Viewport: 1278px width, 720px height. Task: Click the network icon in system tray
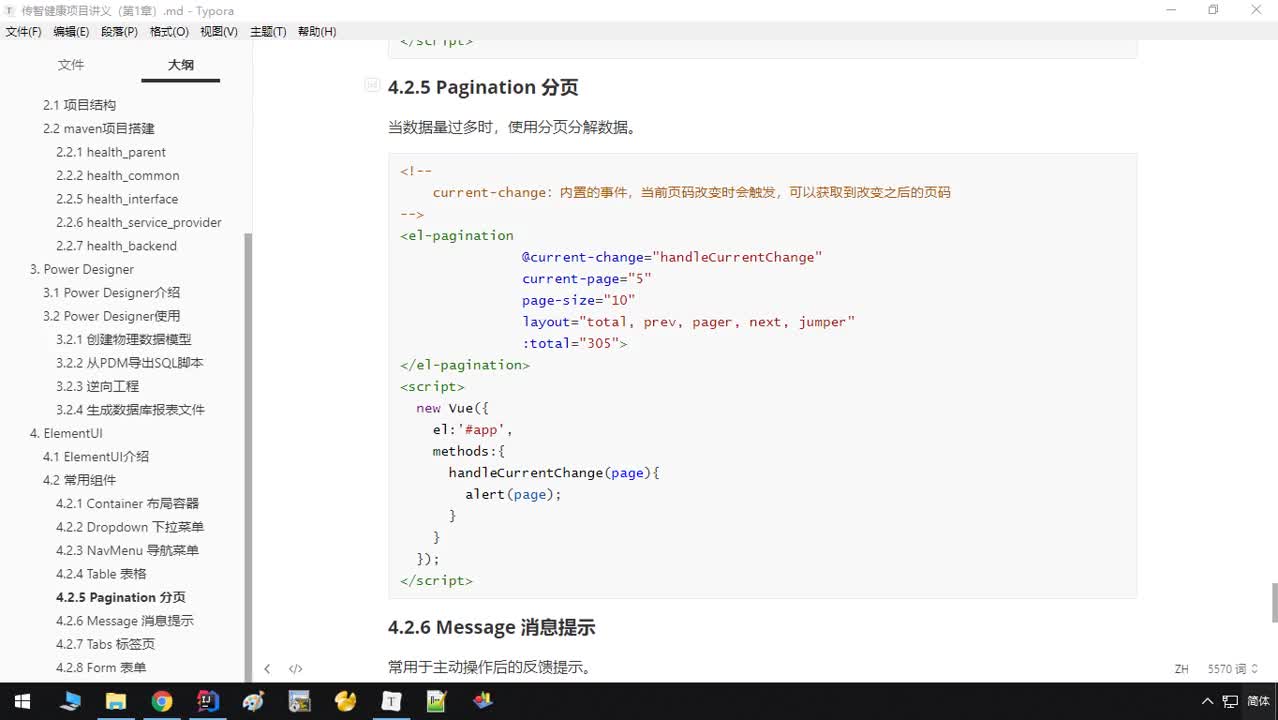tap(1231, 701)
